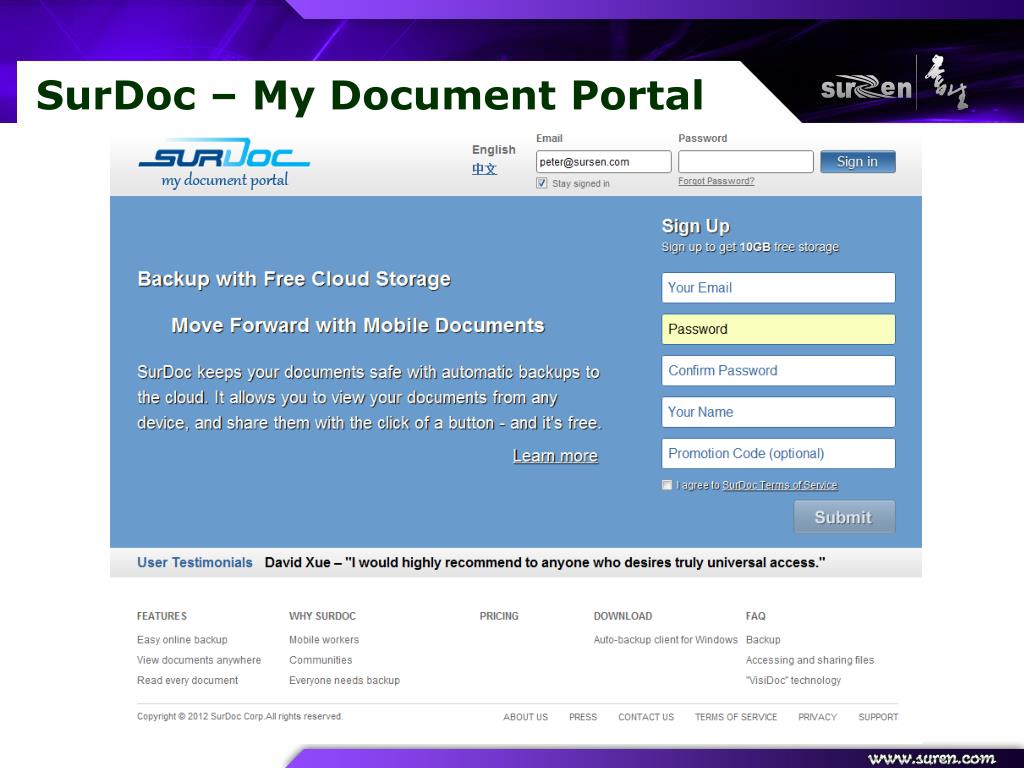Click the View documents anywhere link

click(199, 660)
